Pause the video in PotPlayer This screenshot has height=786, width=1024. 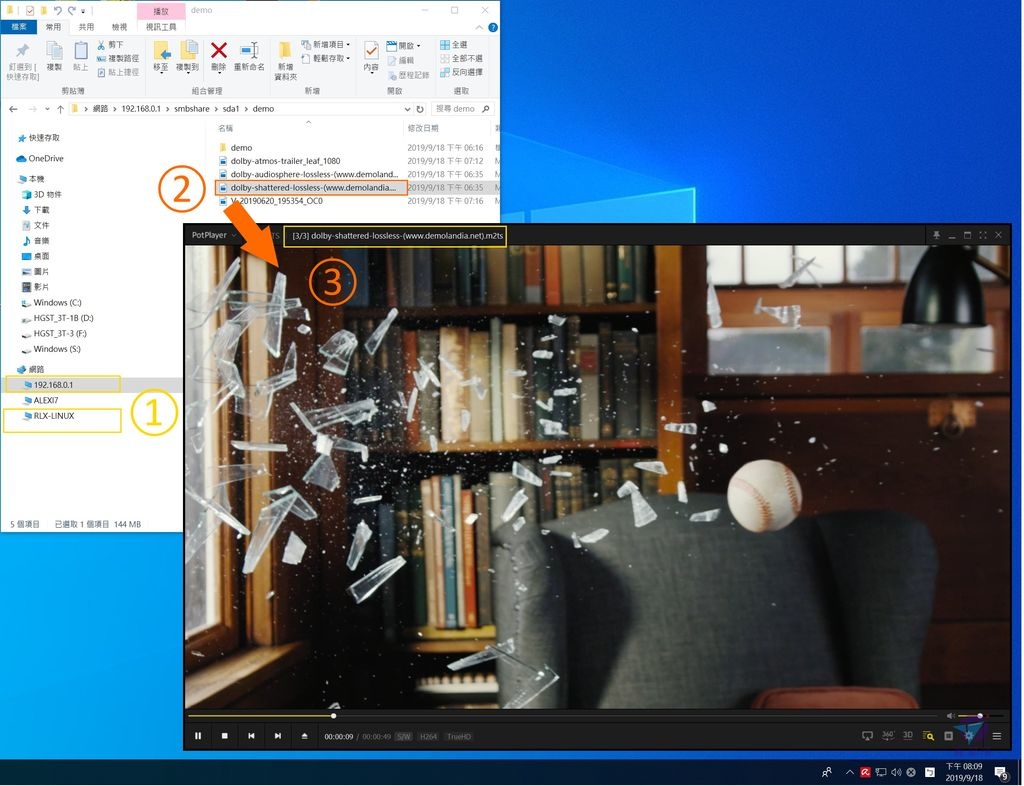pyautogui.click(x=198, y=736)
